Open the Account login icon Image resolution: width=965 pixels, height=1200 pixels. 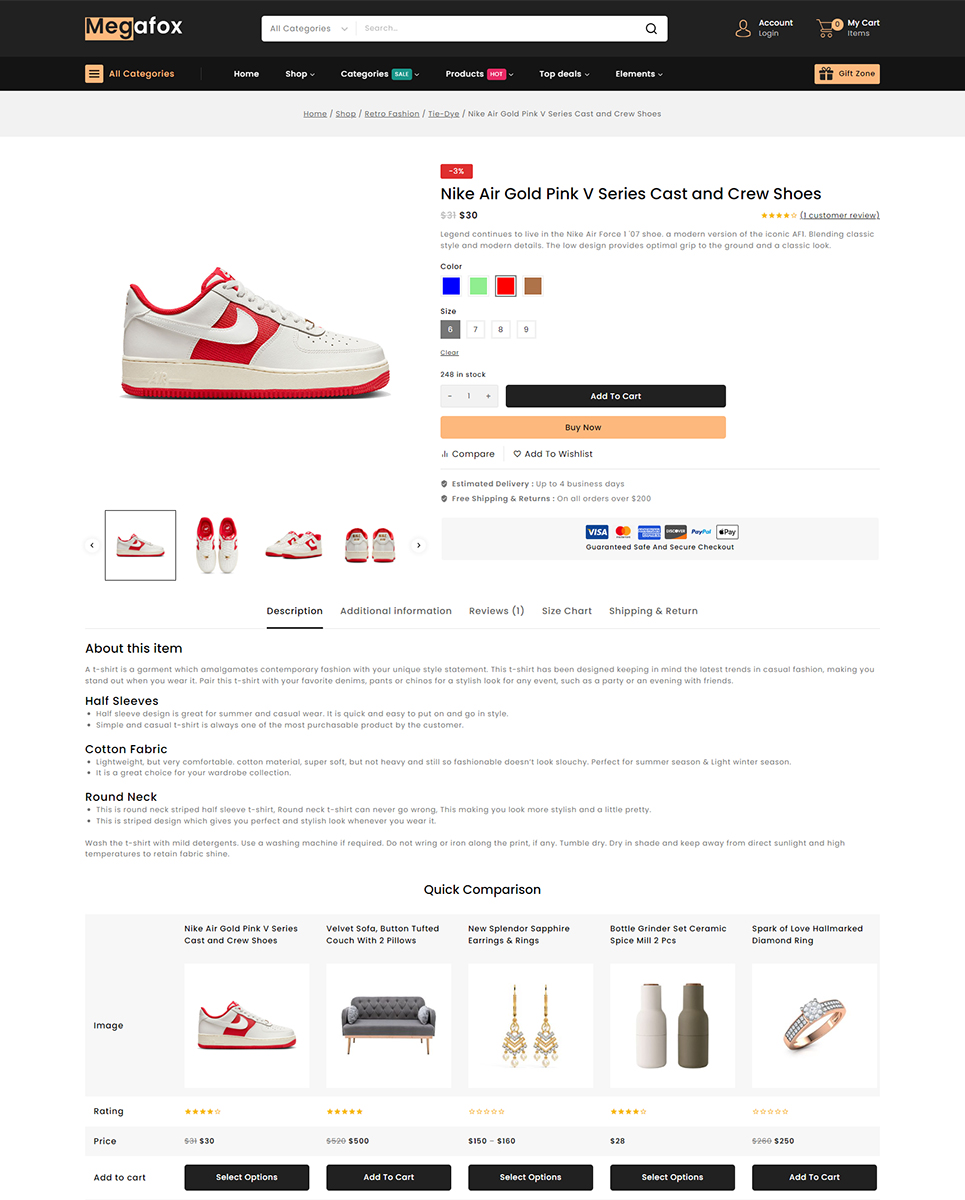pyautogui.click(x=743, y=28)
